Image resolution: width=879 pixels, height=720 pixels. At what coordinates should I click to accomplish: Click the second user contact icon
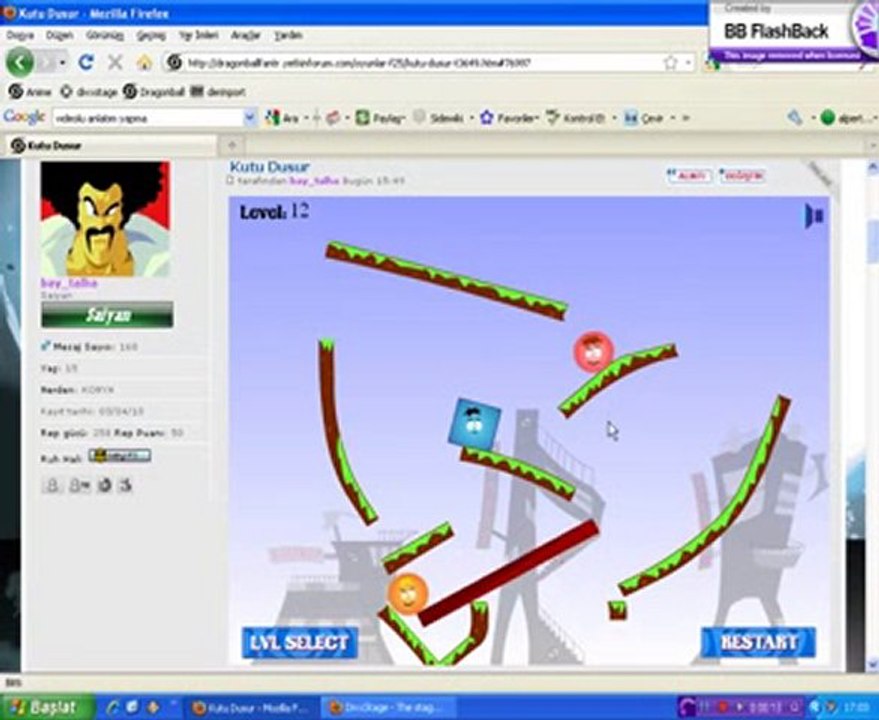coord(79,484)
